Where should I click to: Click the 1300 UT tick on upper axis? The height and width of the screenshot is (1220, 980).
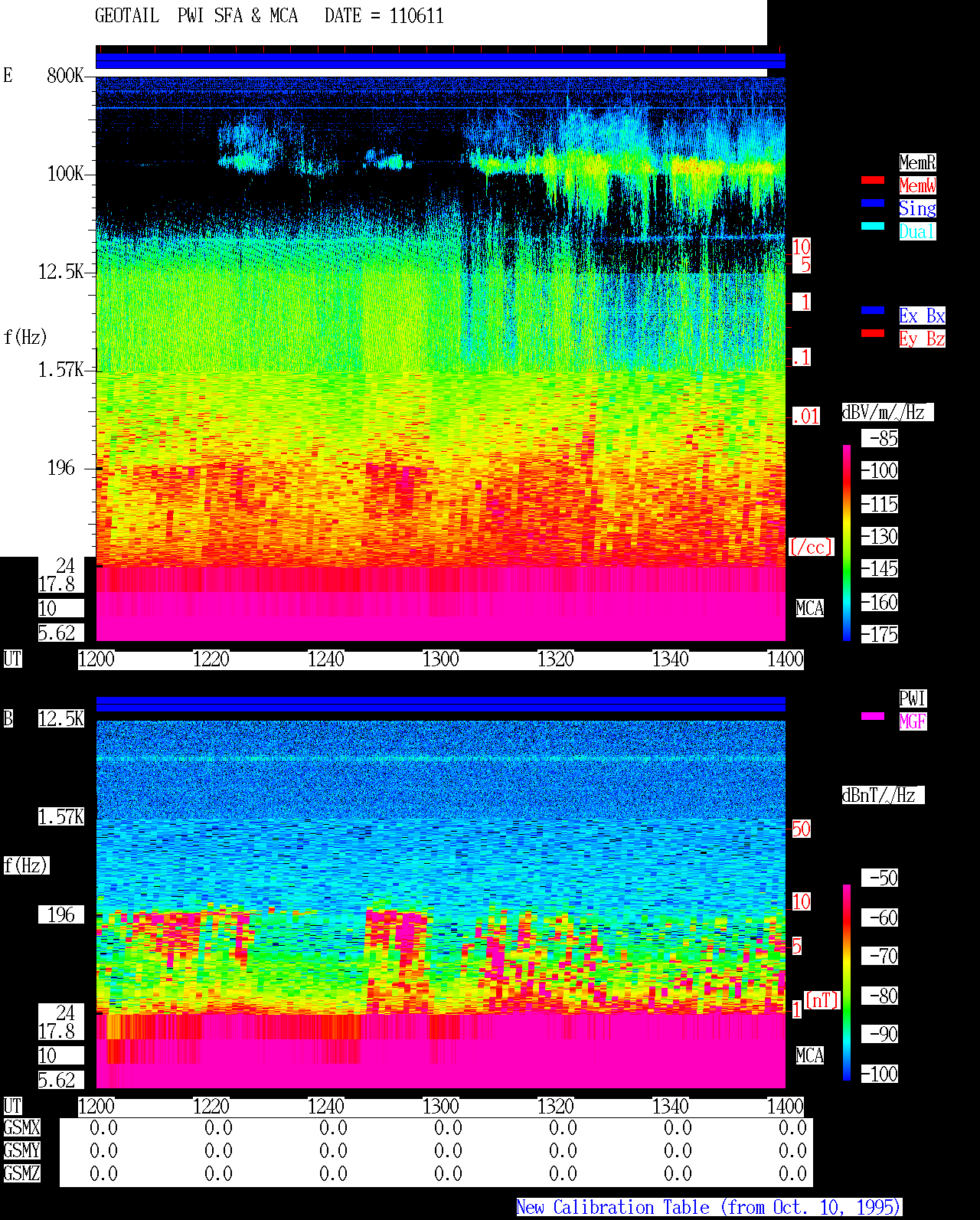pyautogui.click(x=440, y=659)
